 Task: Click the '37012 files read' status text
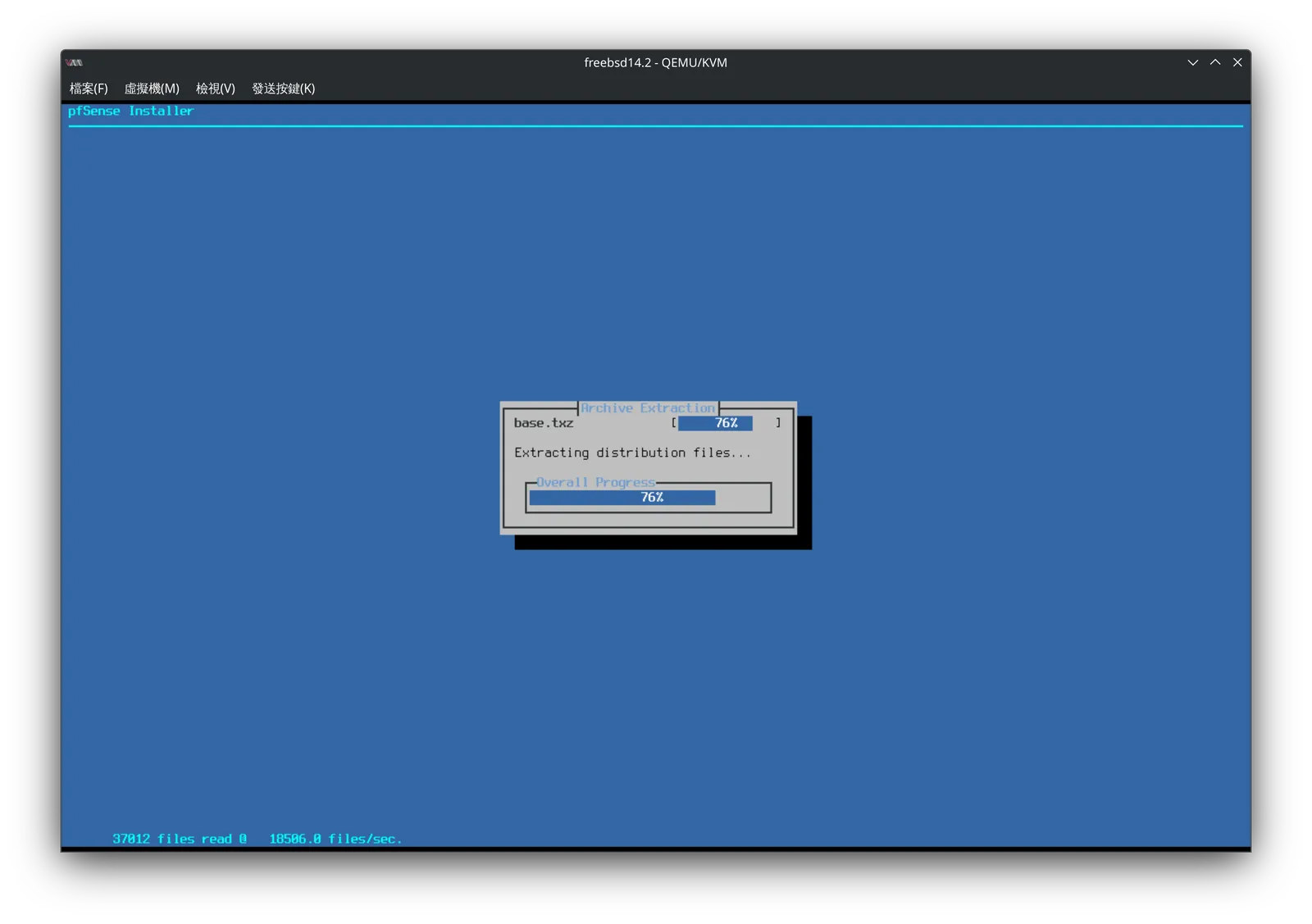click(172, 839)
